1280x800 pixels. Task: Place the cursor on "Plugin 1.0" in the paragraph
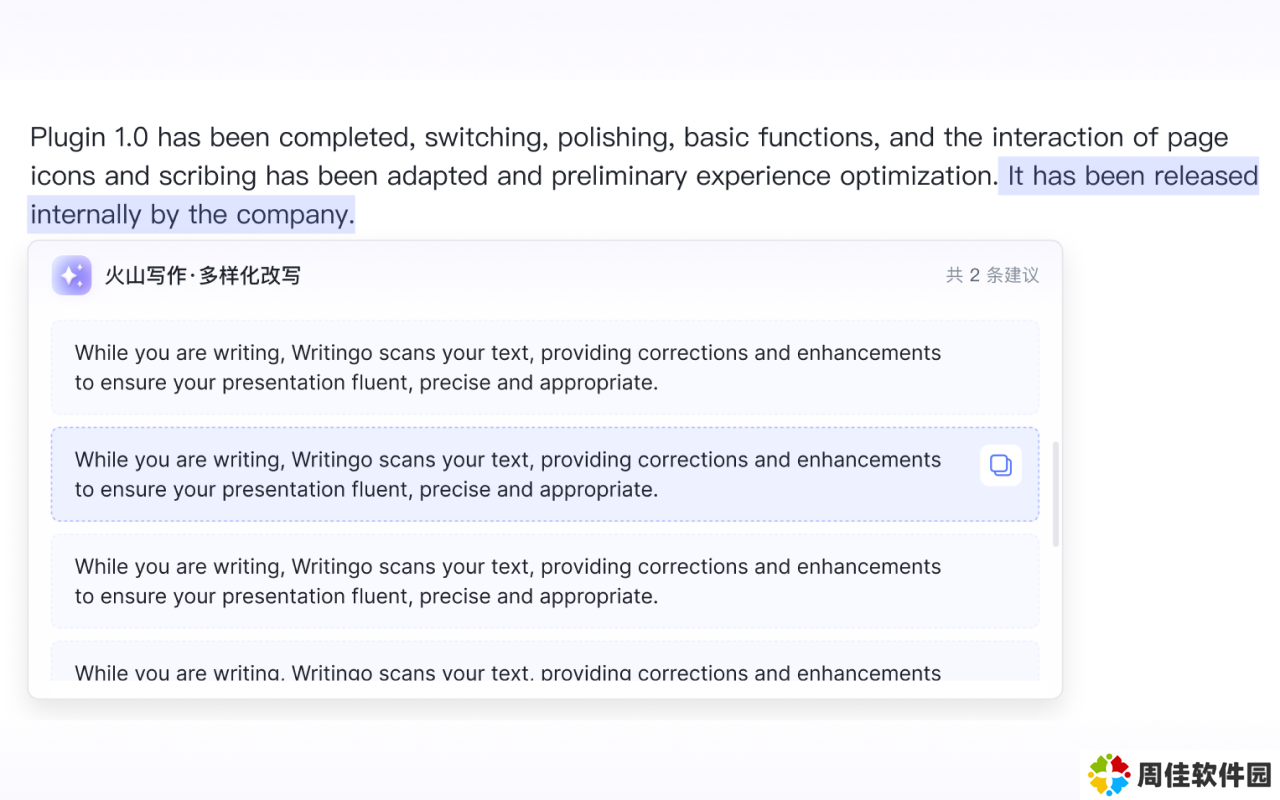click(x=88, y=137)
